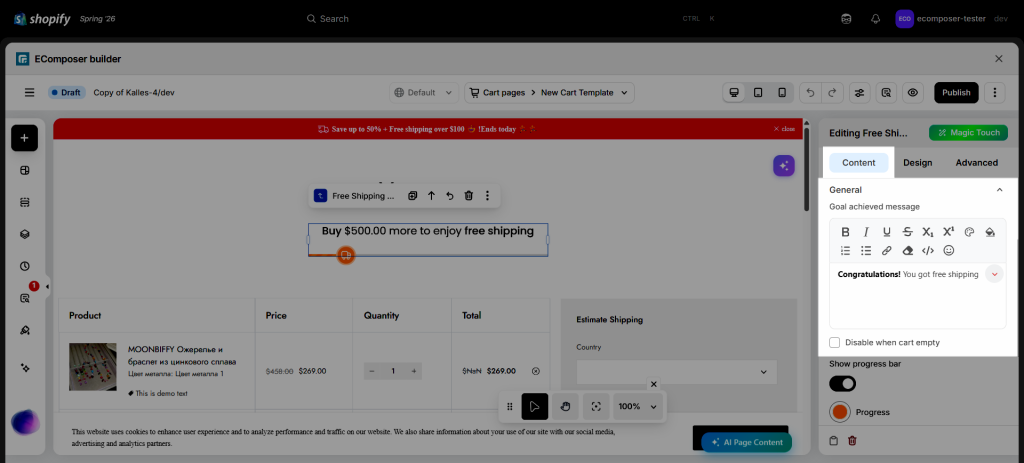Viewport: 1024px width, 463px height.
Task: Select the Content tab
Action: pos(859,163)
